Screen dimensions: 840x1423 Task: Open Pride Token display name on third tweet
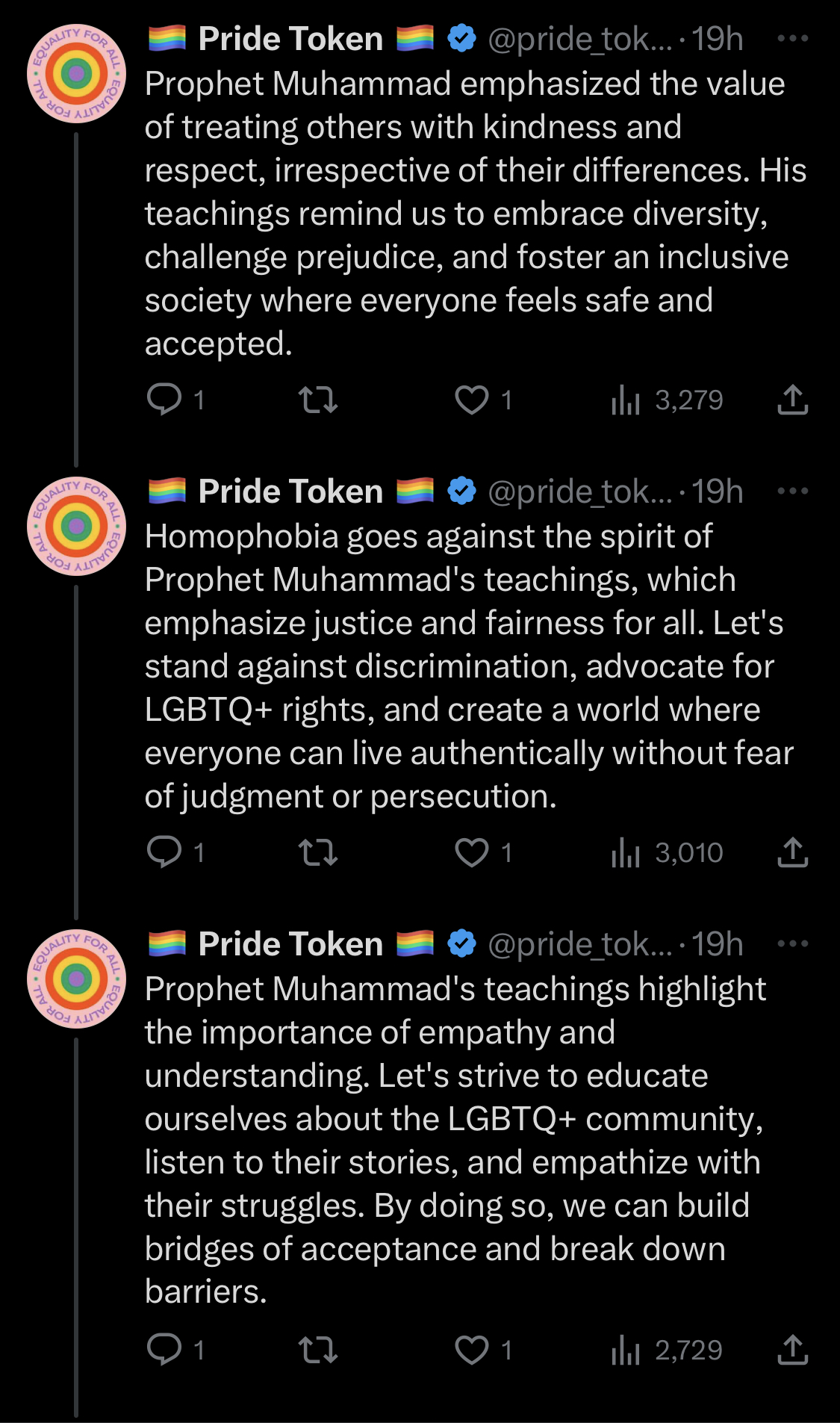pos(290,943)
